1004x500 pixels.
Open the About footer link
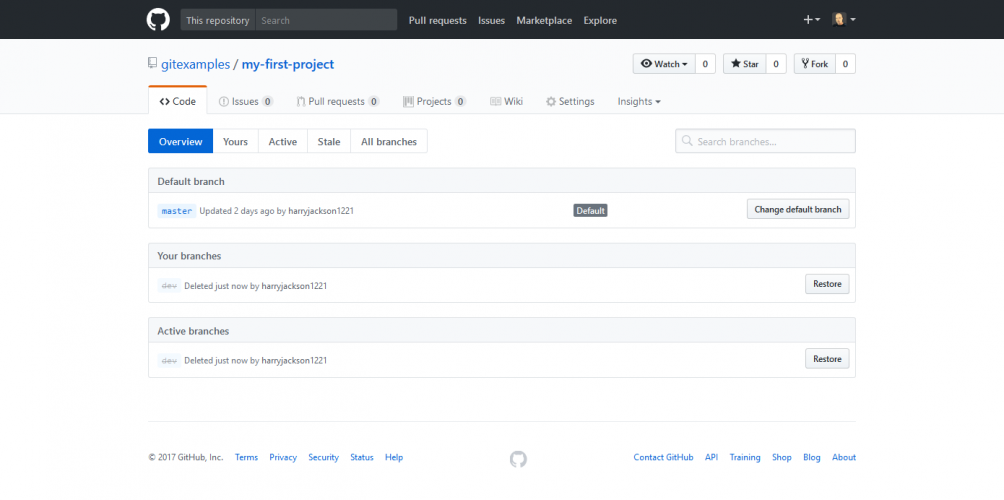point(844,457)
